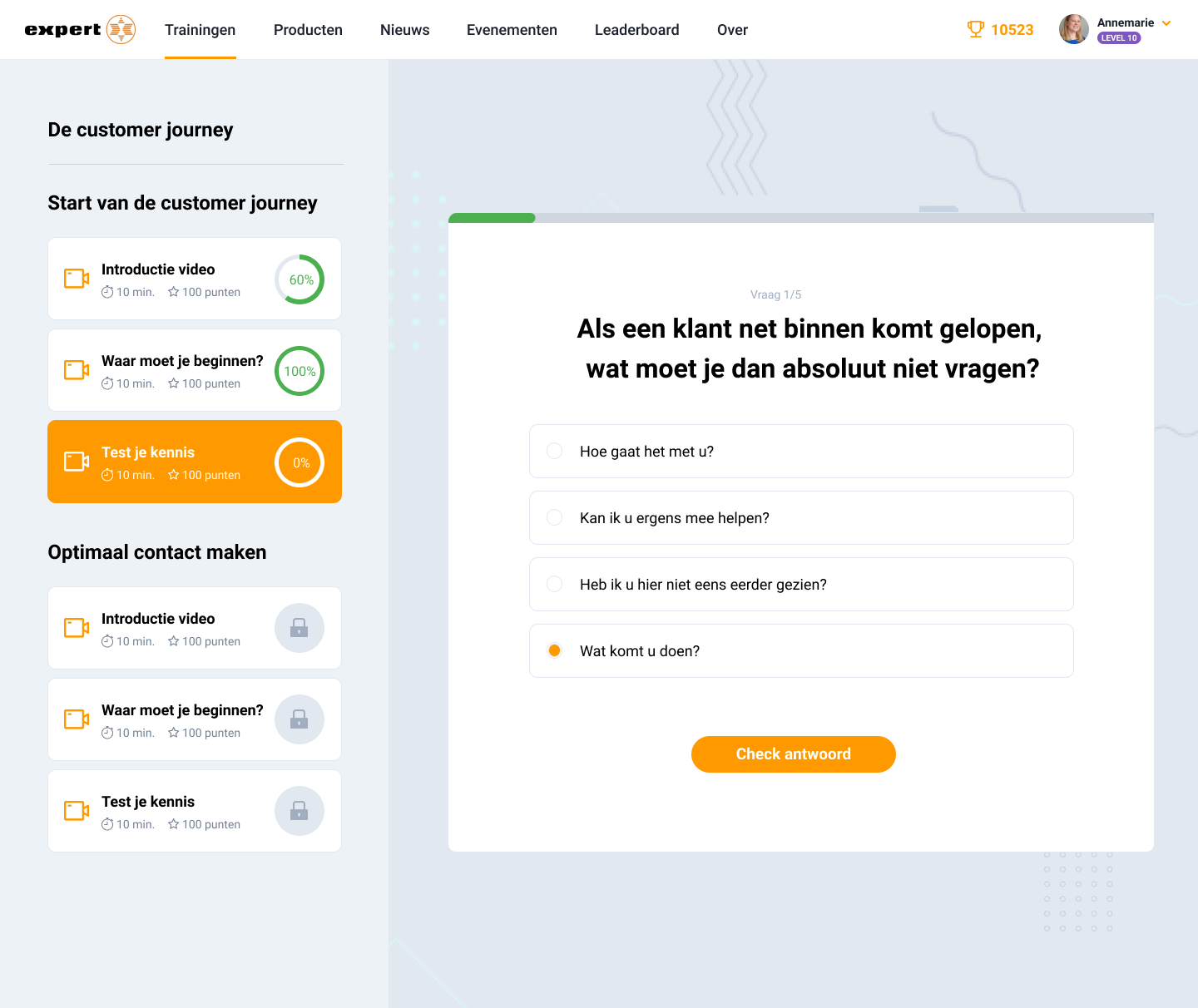Click star icon in first Introductie video card
The image size is (1198, 1008).
pos(174,292)
